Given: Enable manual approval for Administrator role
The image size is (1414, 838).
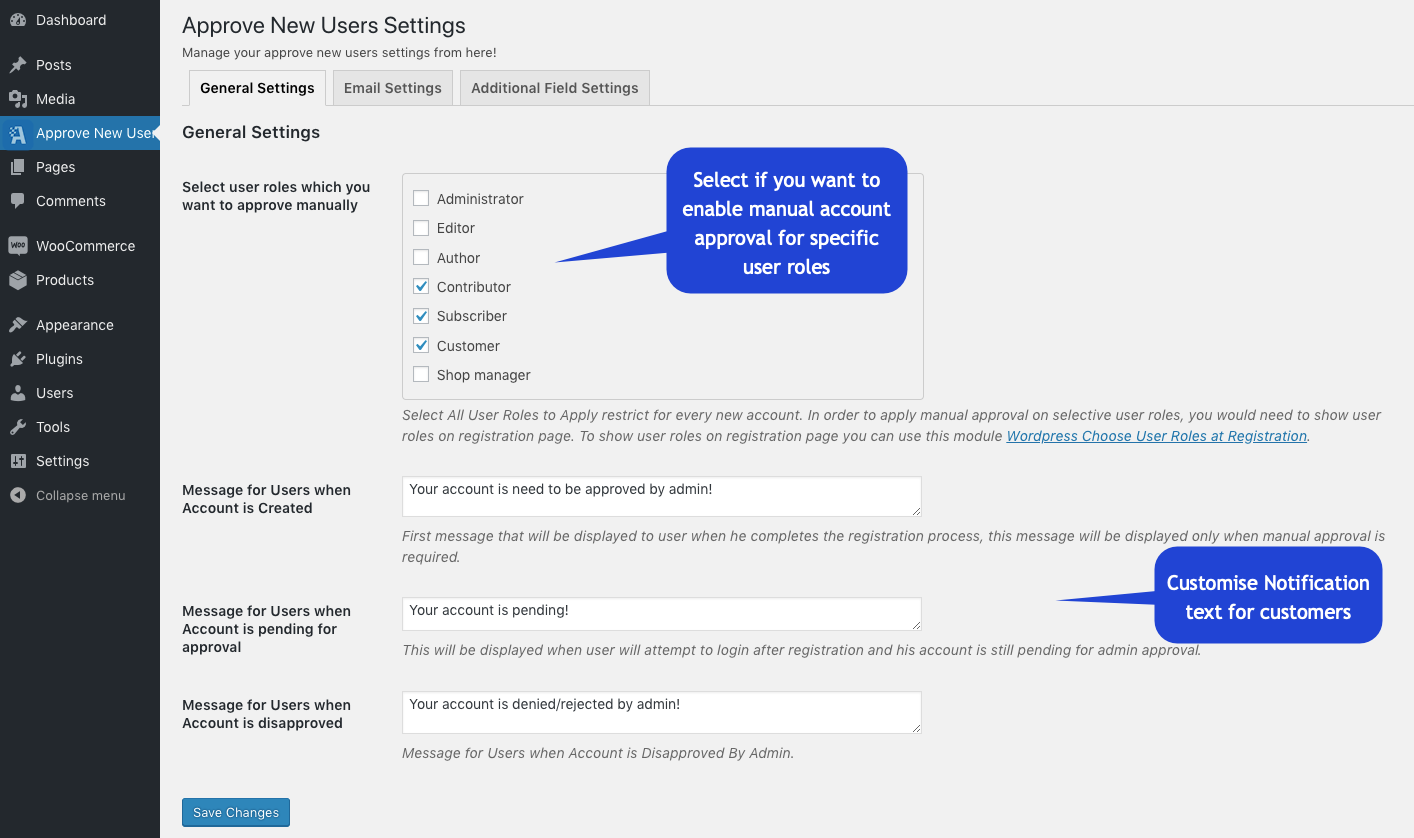Looking at the screenshot, I should 421,198.
